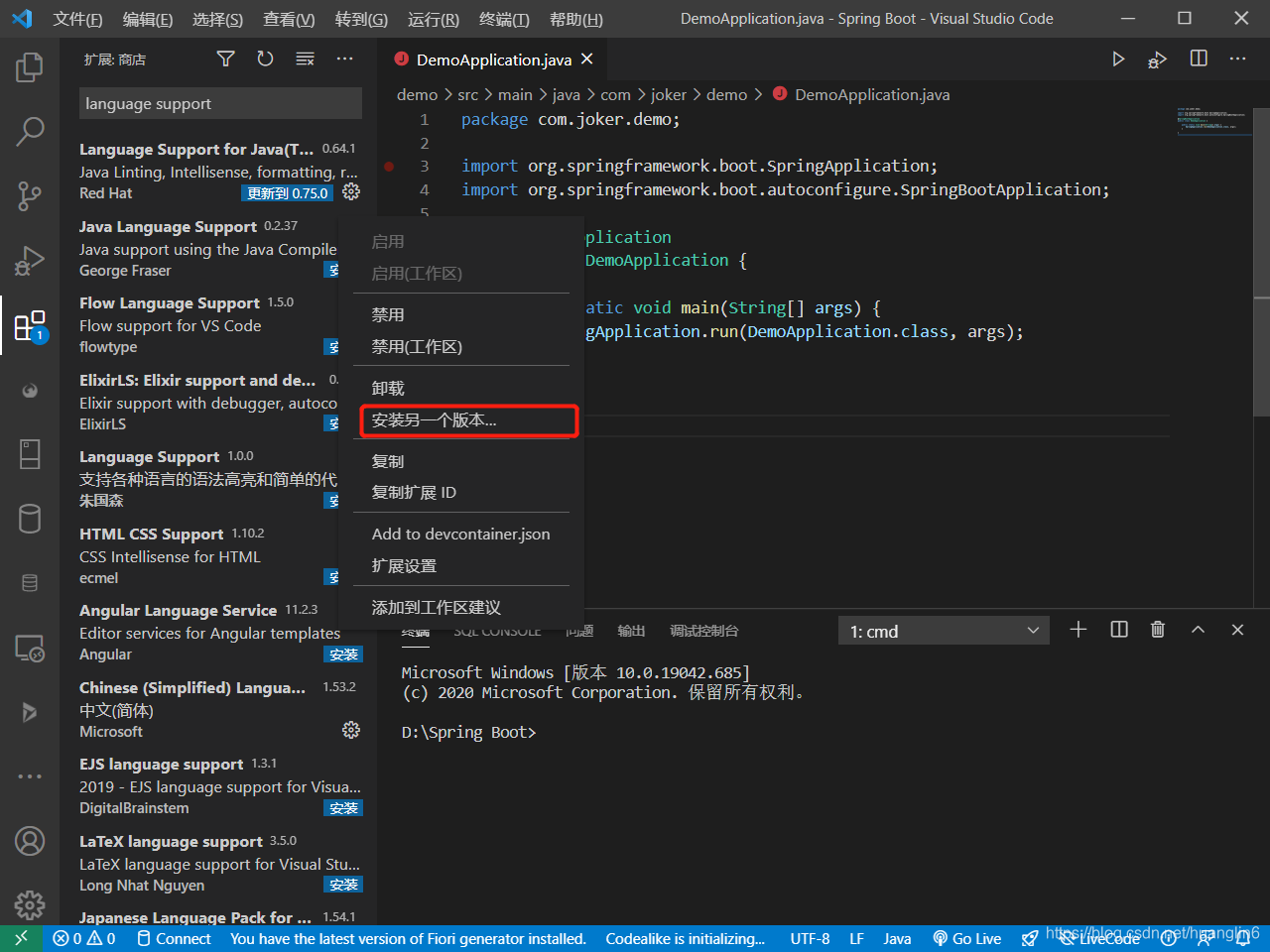Change the Java language mode in the status bar
The image size is (1270, 952).
coord(897,938)
